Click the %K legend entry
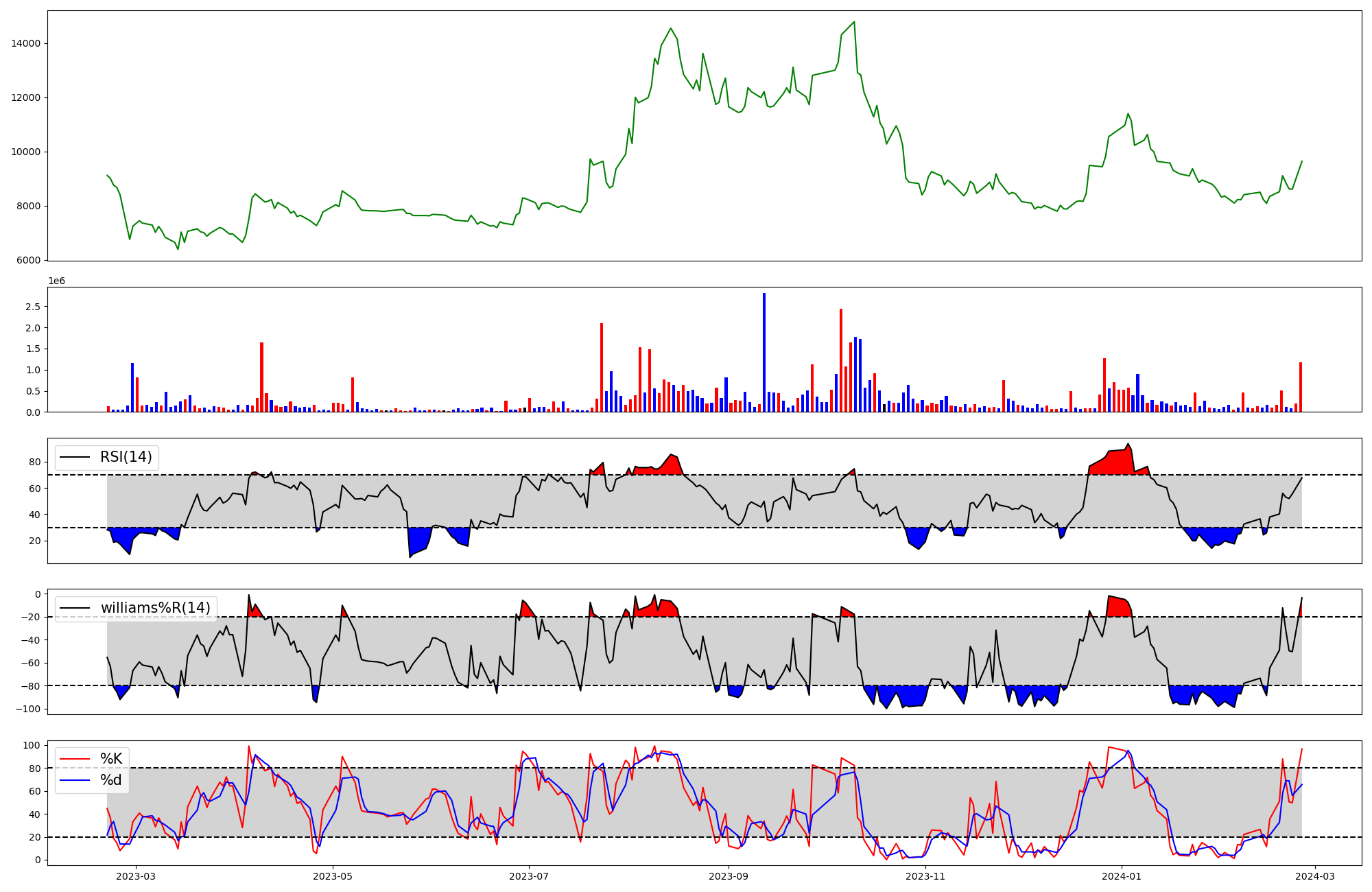The width and height of the screenshot is (1372, 892). point(111,758)
